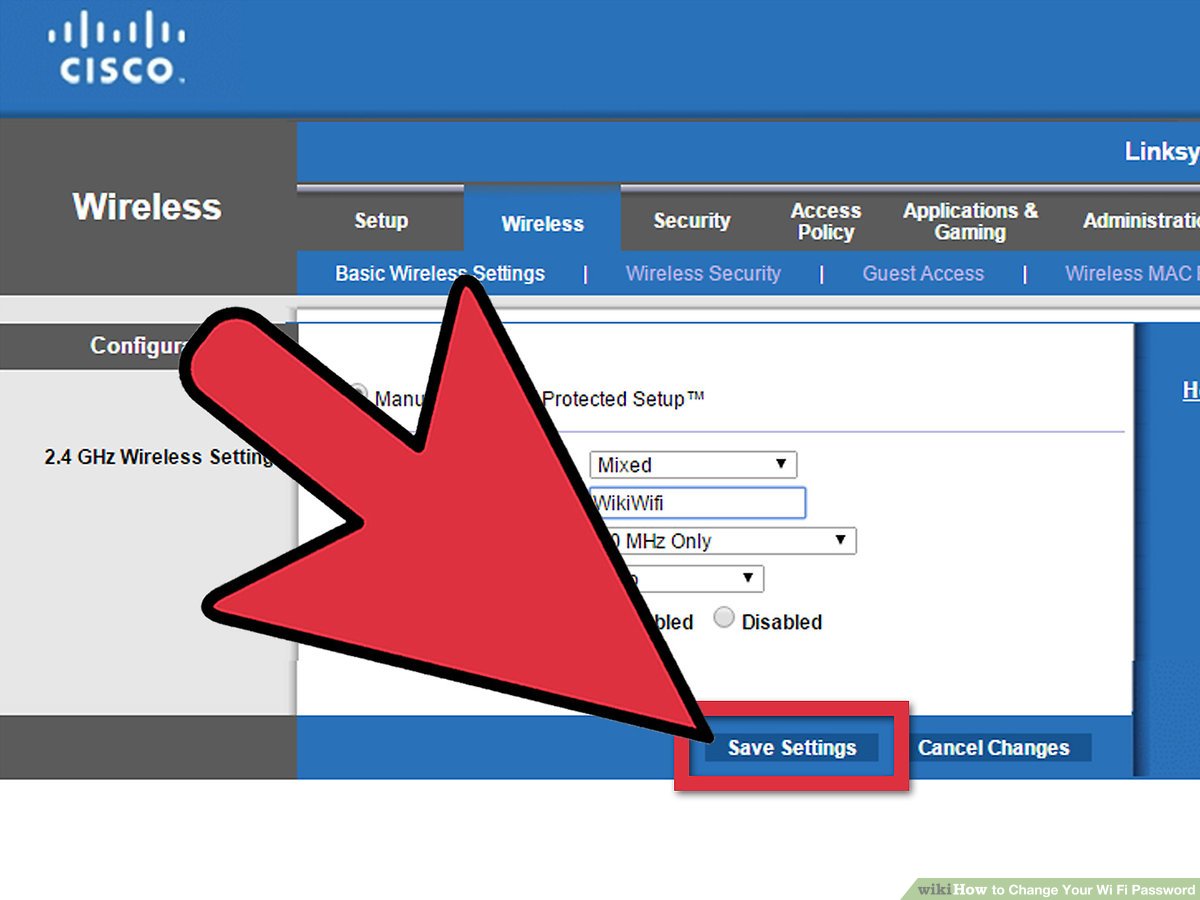Open the Wireless MAC Filter page
The height and width of the screenshot is (900, 1200).
click(x=1131, y=273)
